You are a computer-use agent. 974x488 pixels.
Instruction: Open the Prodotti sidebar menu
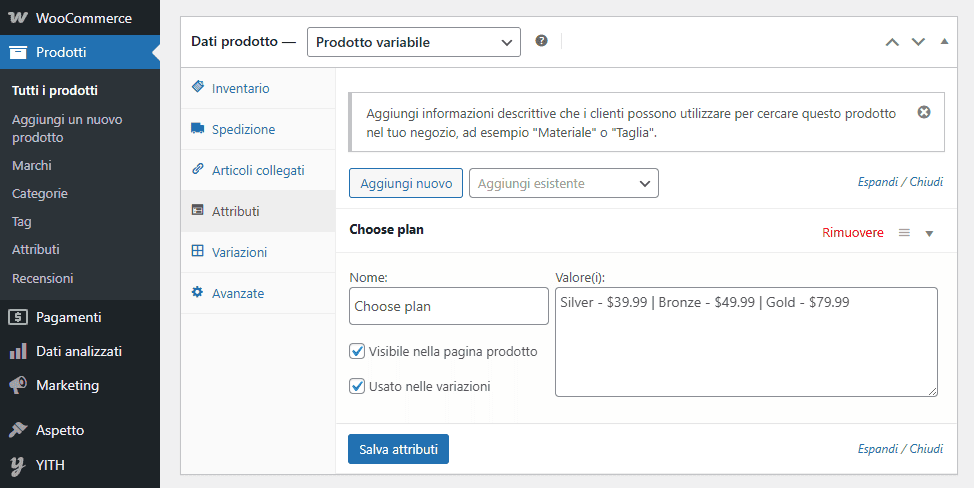[80, 52]
